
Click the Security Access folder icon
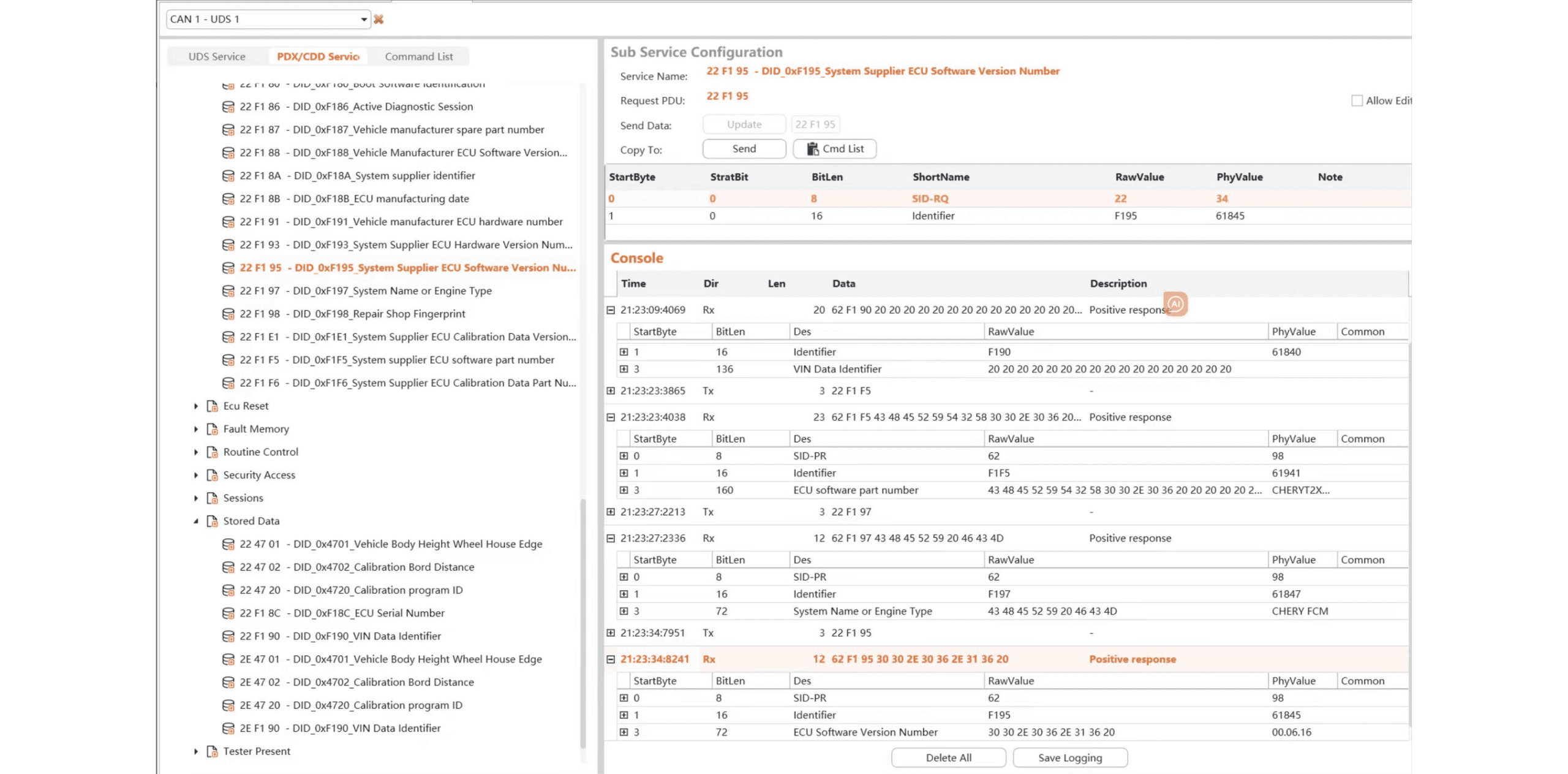(213, 475)
